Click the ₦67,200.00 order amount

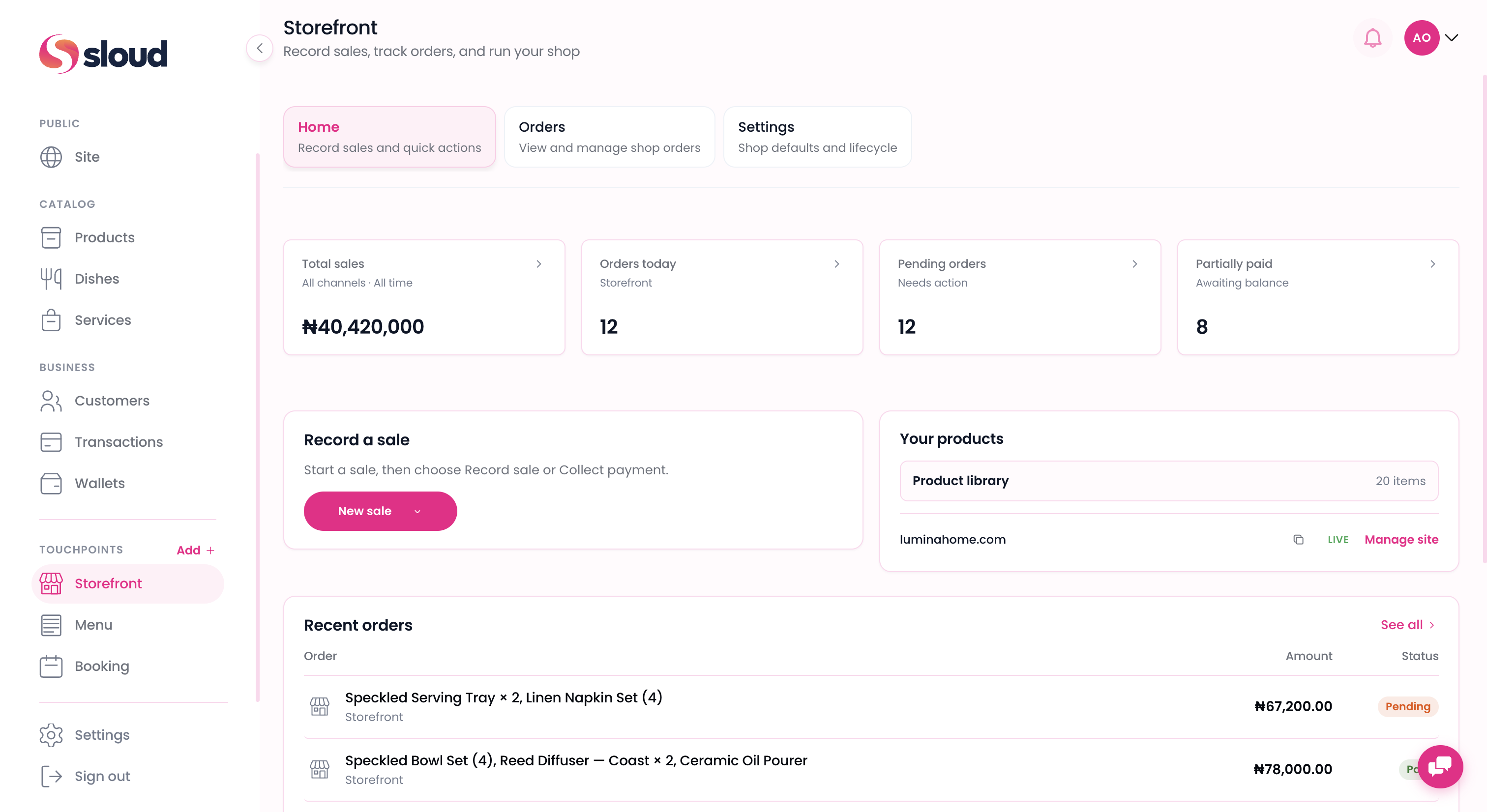[1293, 706]
